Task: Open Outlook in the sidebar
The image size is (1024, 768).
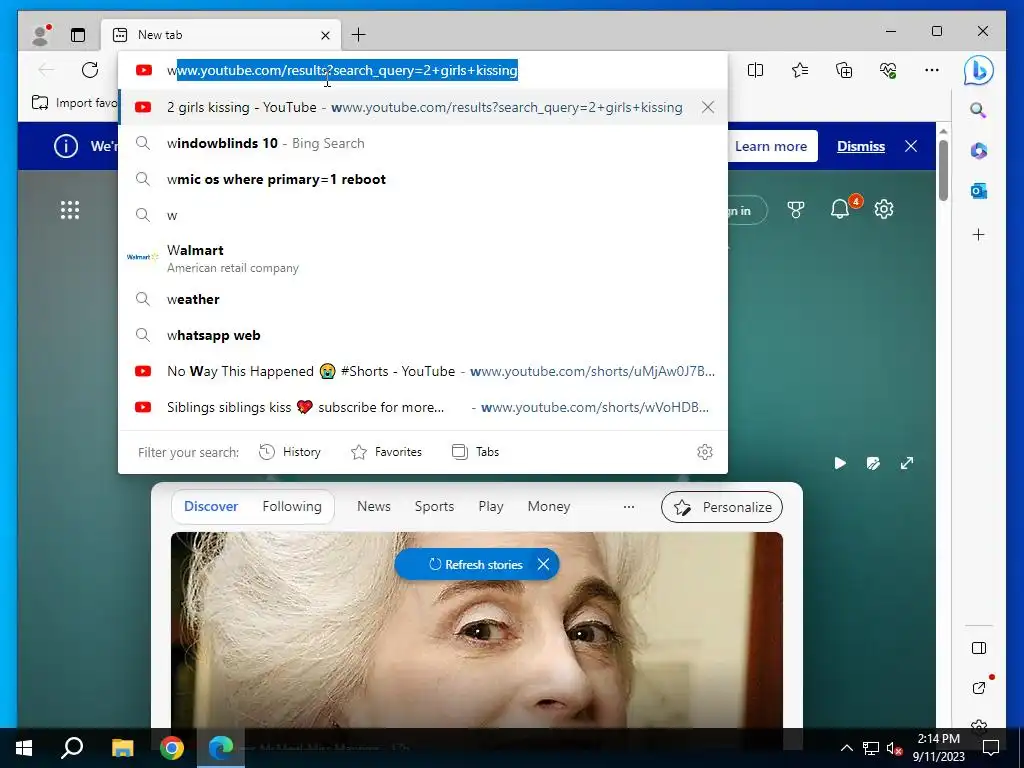Action: [978, 191]
